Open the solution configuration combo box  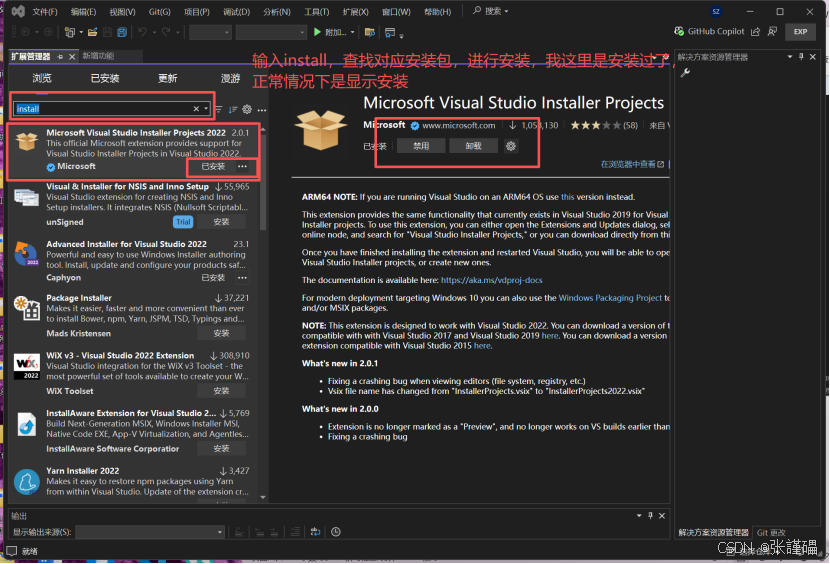(x=210, y=32)
